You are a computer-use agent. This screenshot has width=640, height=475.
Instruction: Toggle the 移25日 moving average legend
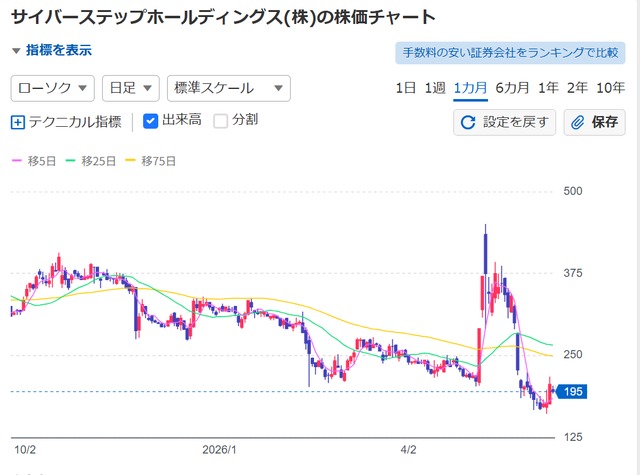tap(91, 161)
